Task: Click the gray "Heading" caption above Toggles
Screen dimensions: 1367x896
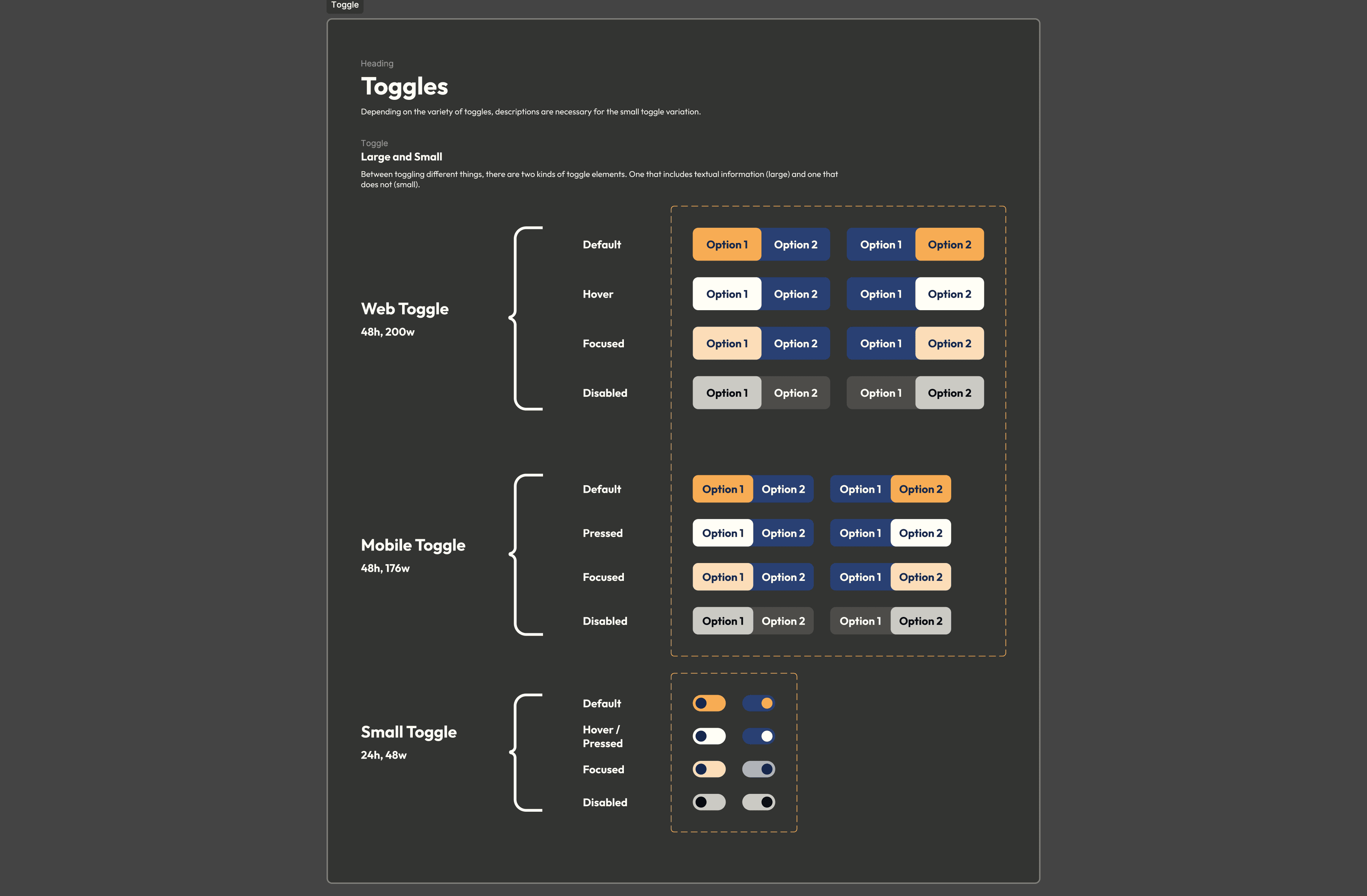Action: pos(377,63)
